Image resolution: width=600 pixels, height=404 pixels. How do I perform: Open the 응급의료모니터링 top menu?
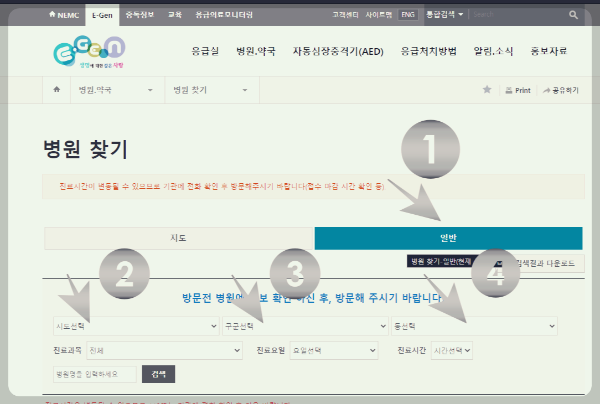coord(224,15)
